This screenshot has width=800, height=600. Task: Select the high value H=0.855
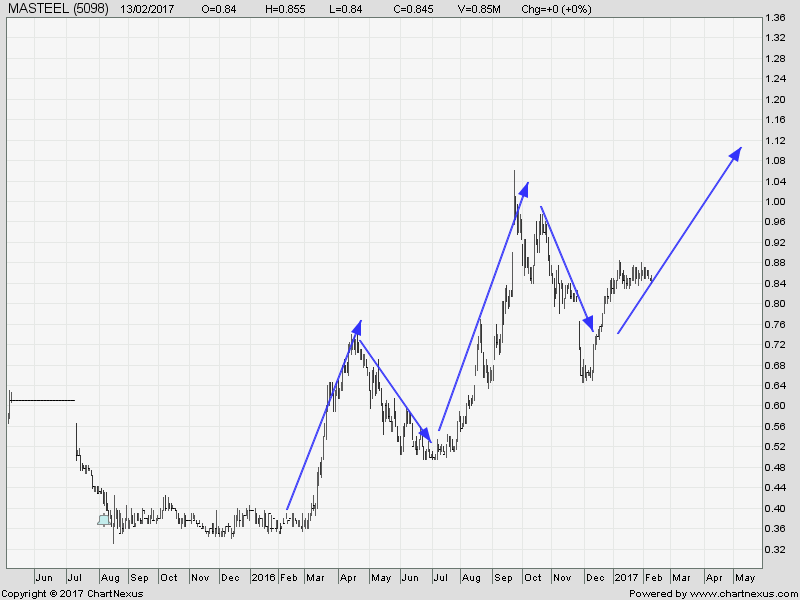point(285,9)
